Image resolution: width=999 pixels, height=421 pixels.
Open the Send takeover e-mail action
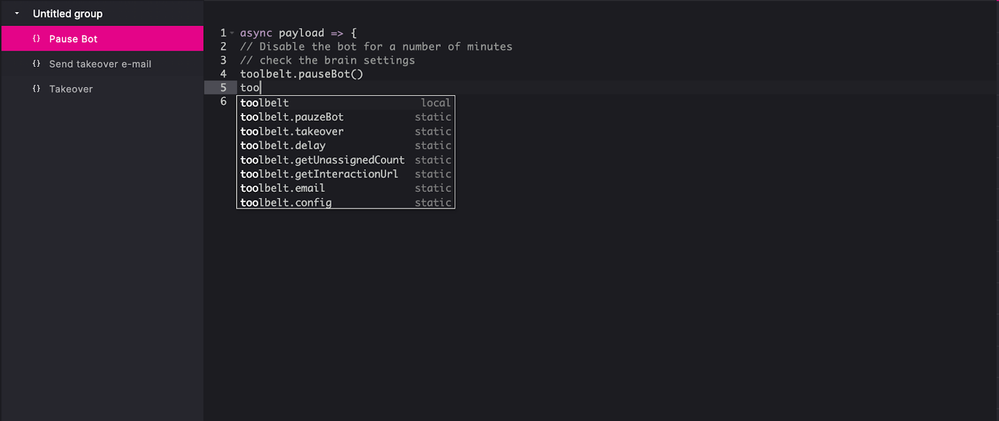(x=102, y=64)
